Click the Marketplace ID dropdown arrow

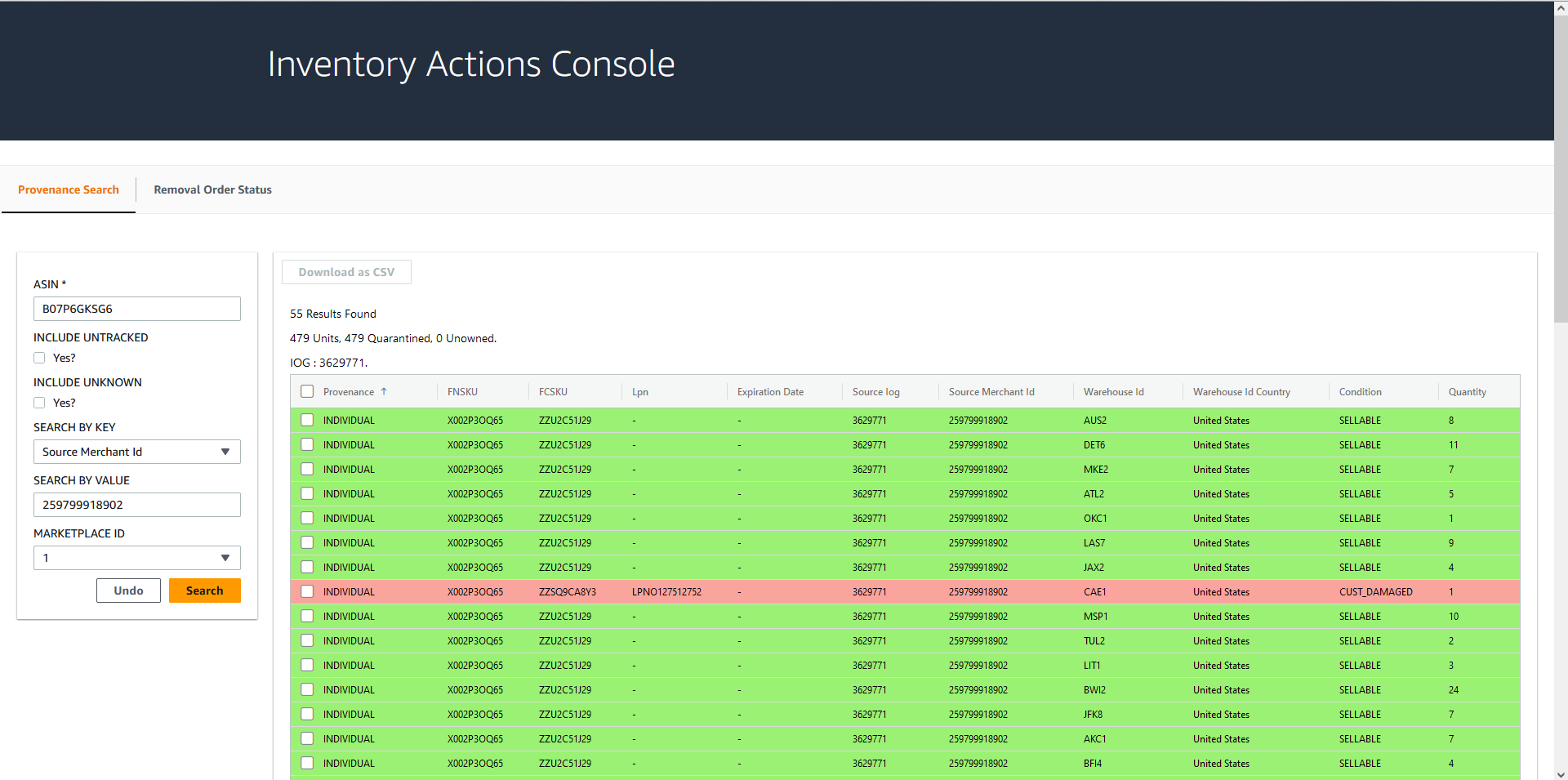pyautogui.click(x=225, y=558)
